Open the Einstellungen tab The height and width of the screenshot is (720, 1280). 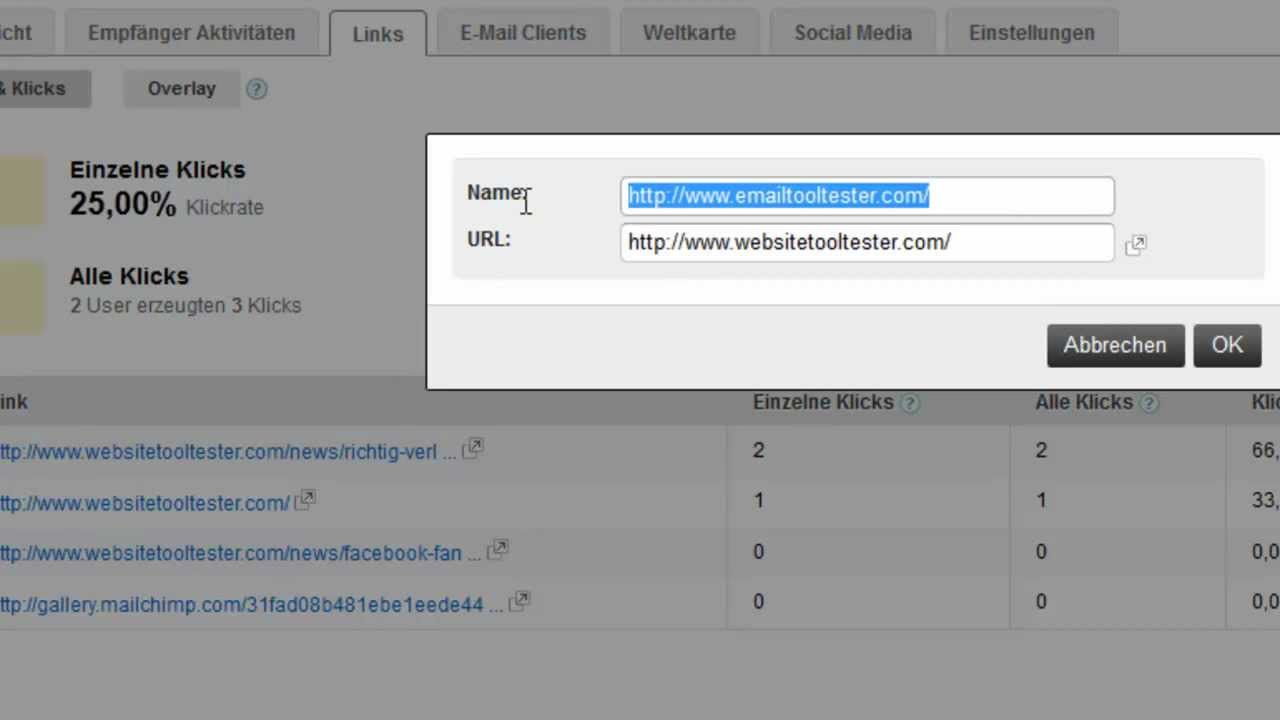[x=1031, y=33]
